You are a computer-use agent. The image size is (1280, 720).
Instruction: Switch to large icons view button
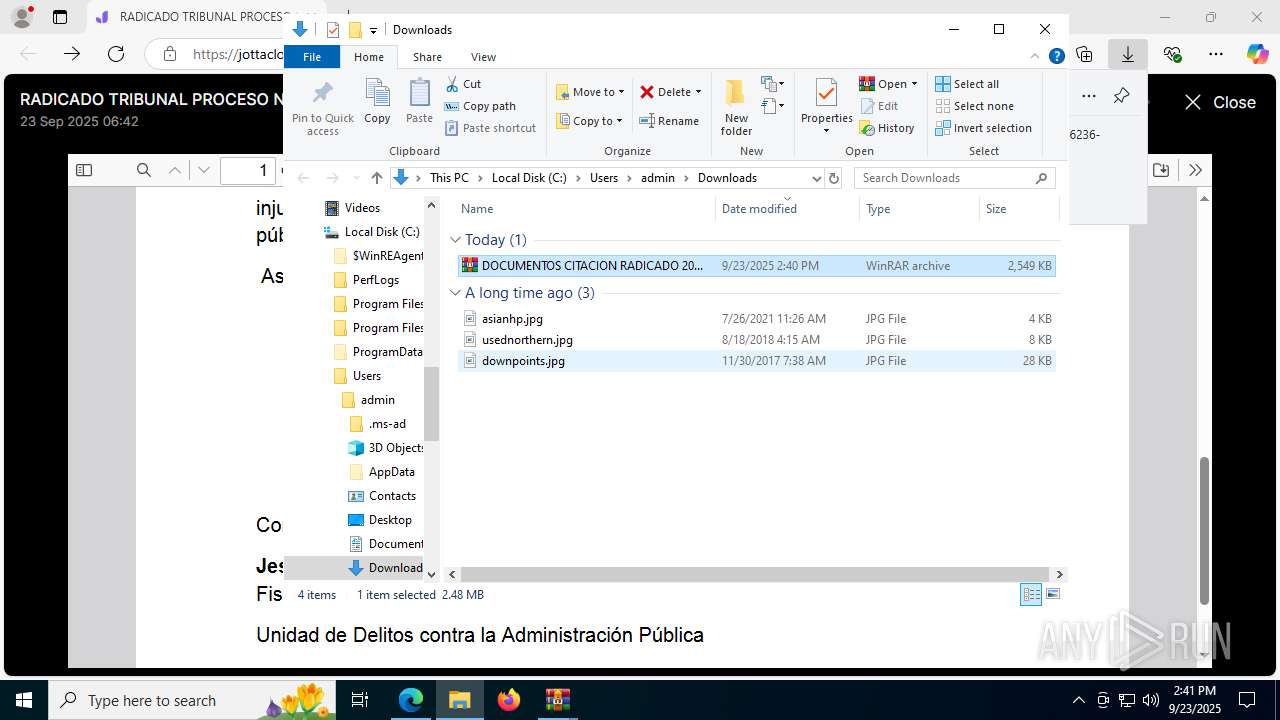point(1052,594)
